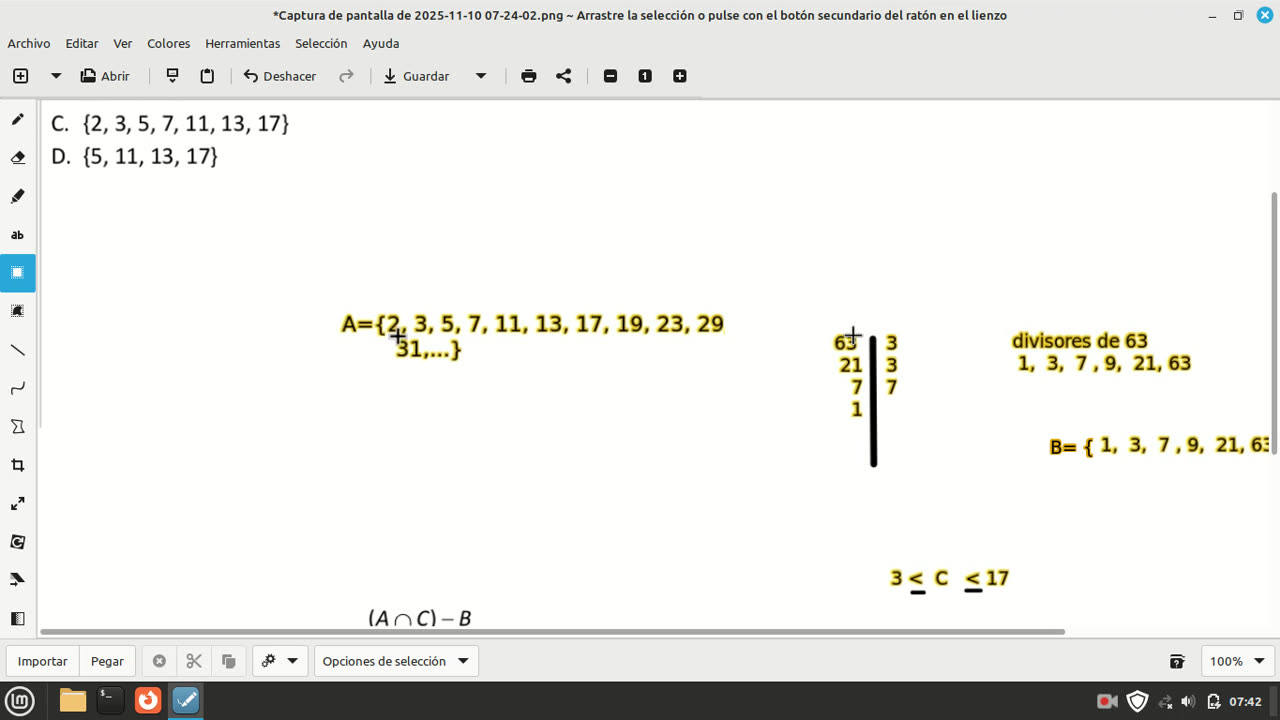Click the Cut scissors icon
The width and height of the screenshot is (1280, 720).
tap(194, 661)
